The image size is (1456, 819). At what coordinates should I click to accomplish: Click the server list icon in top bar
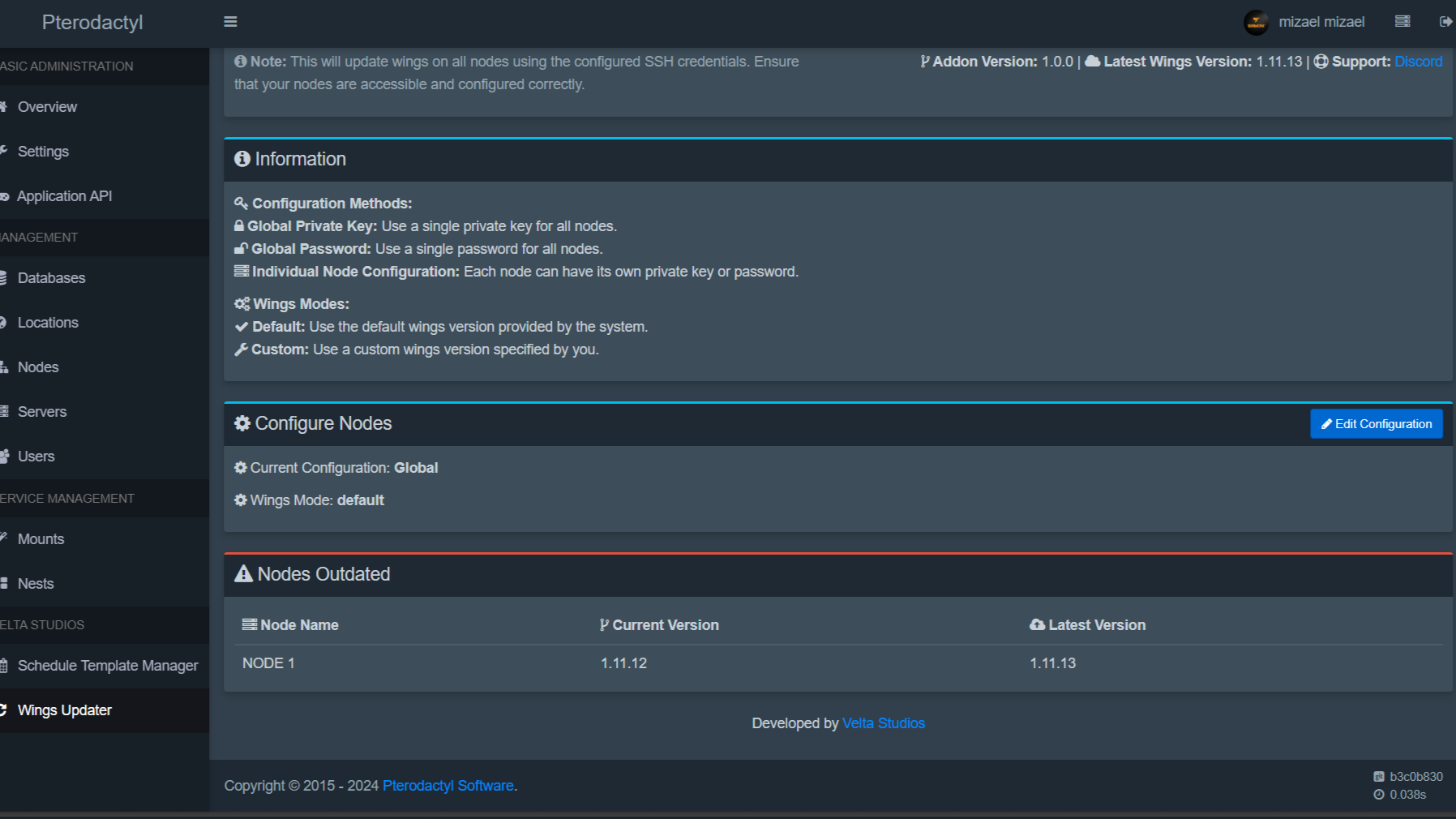[1402, 22]
